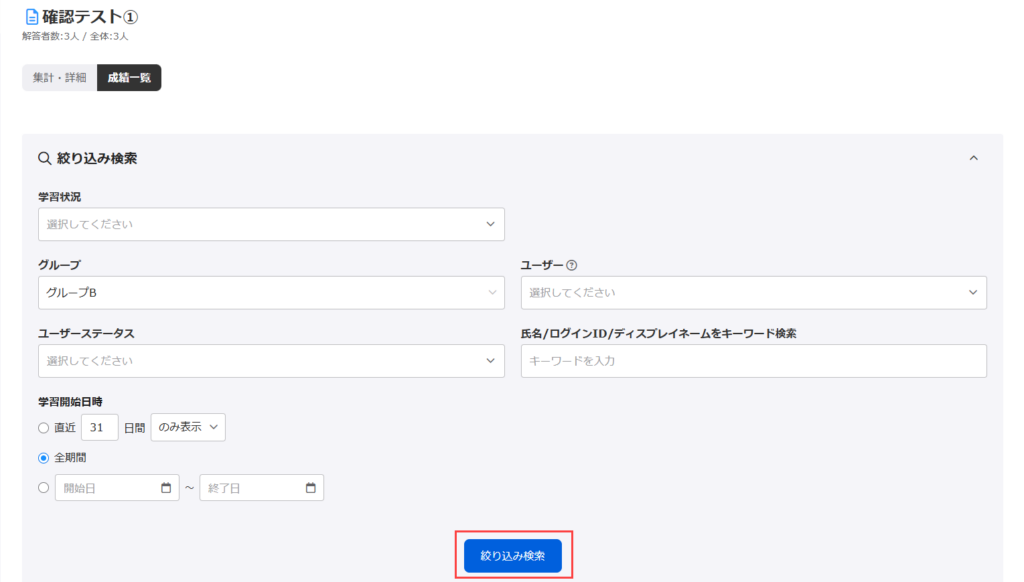Click the keyword search input field
Screen dimensions: 1024x582
(x=754, y=361)
